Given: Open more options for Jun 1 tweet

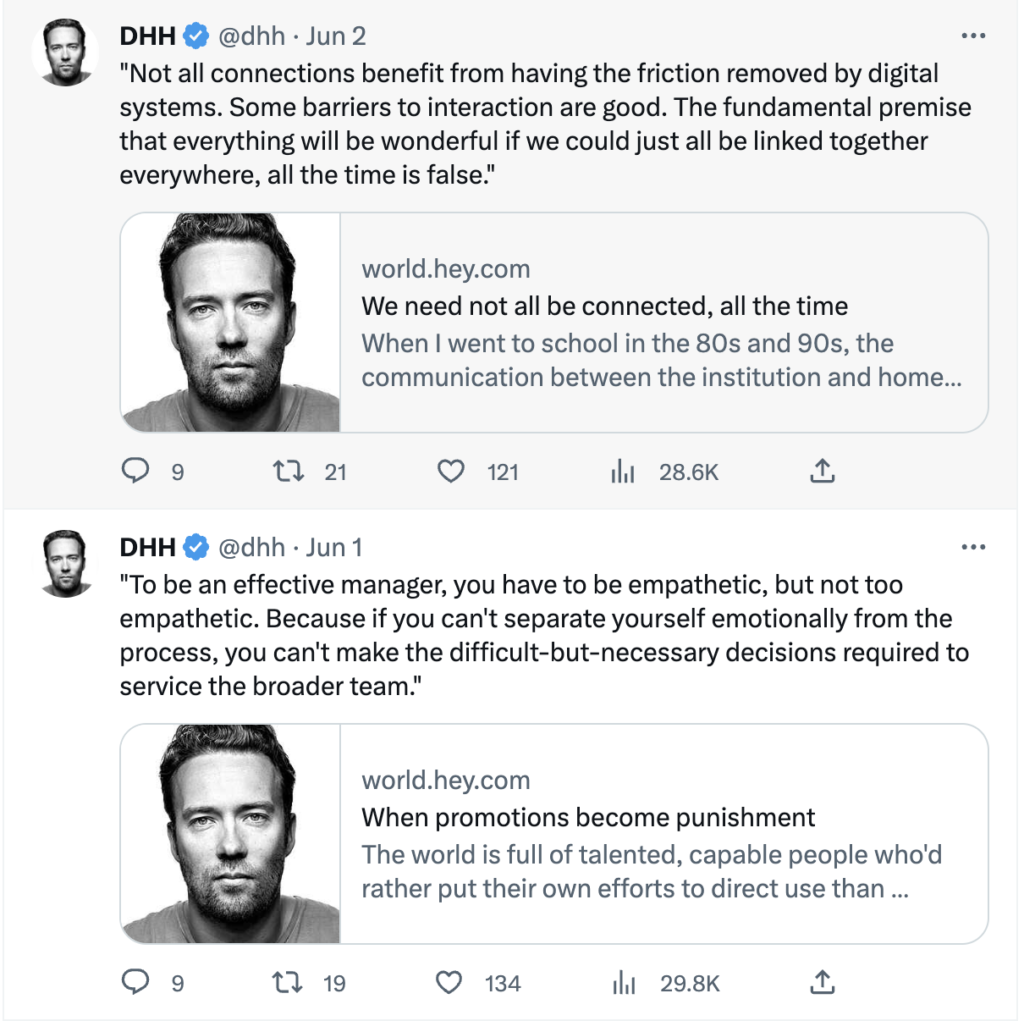Looking at the screenshot, I should (x=972, y=548).
